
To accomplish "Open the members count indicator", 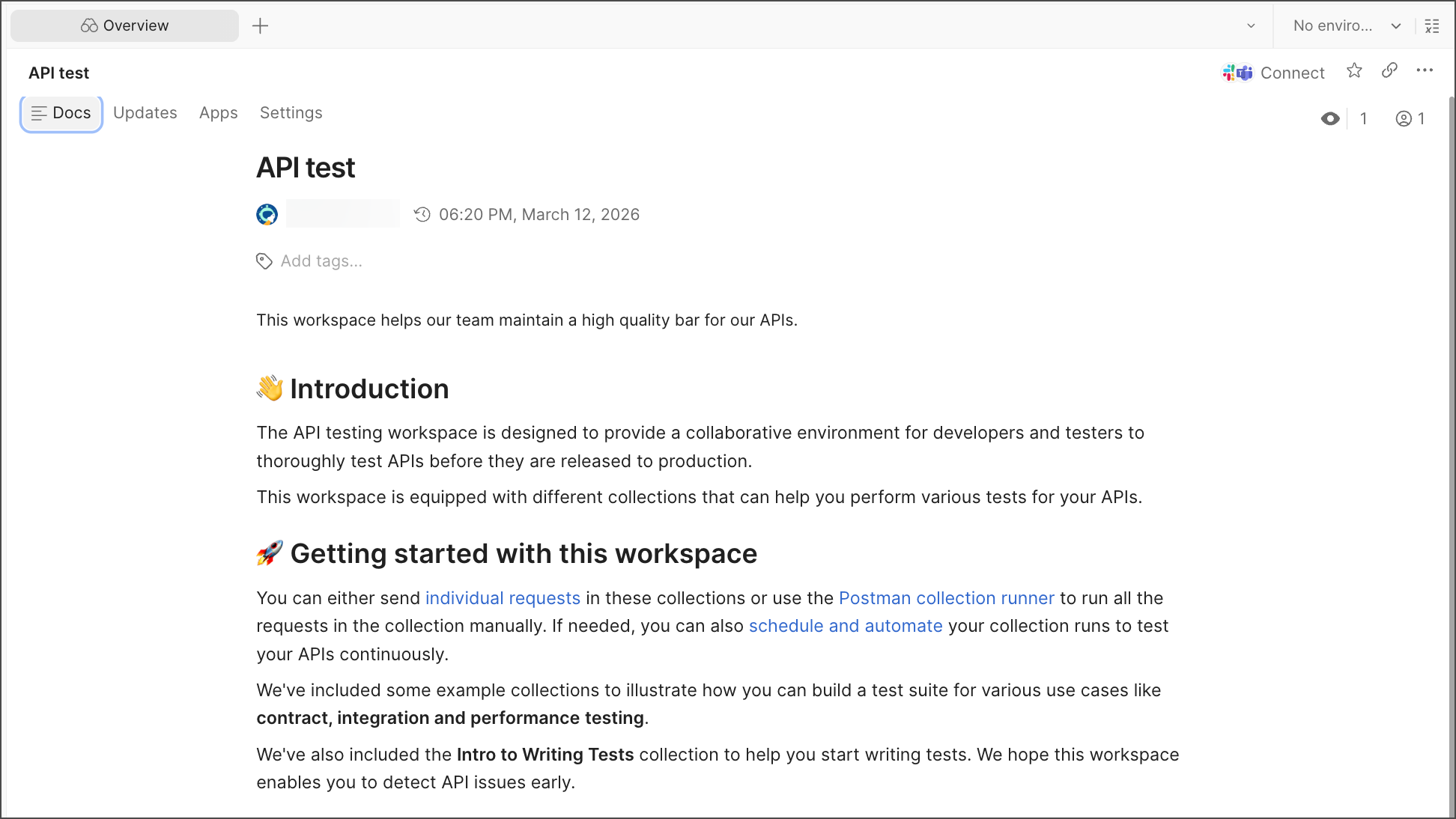I will coord(1410,119).
